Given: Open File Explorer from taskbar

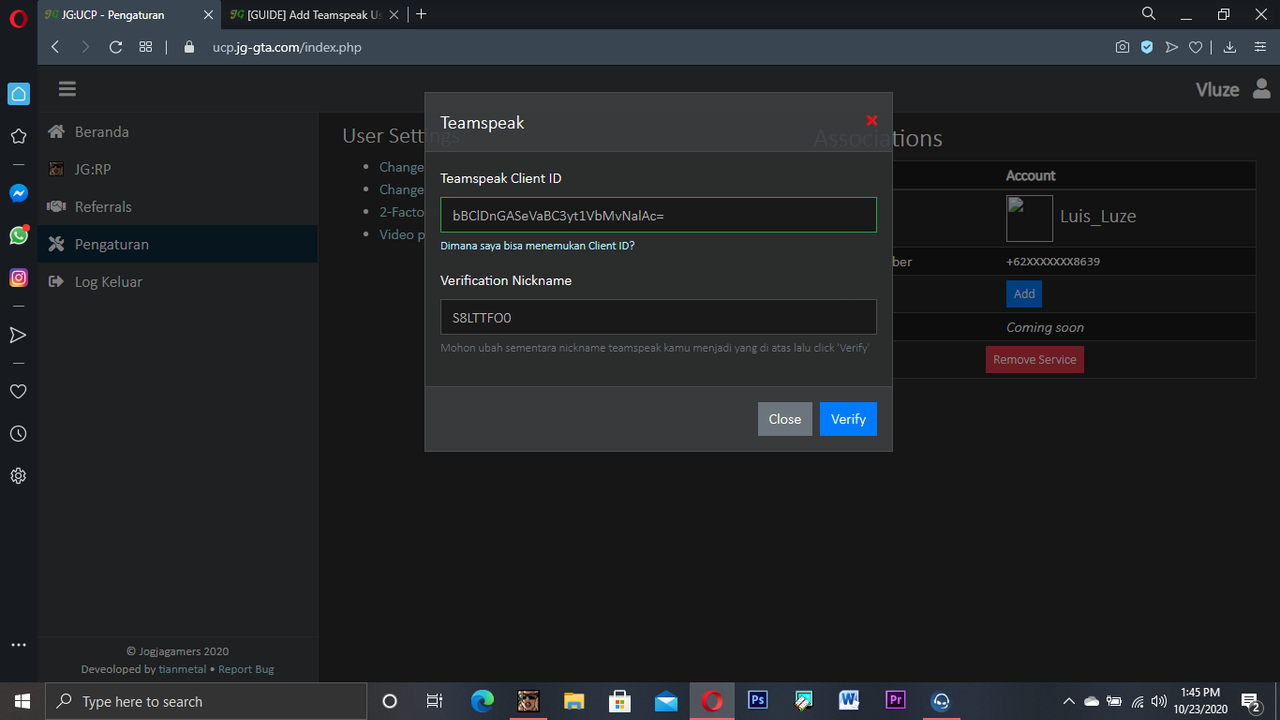Looking at the screenshot, I should (574, 701).
